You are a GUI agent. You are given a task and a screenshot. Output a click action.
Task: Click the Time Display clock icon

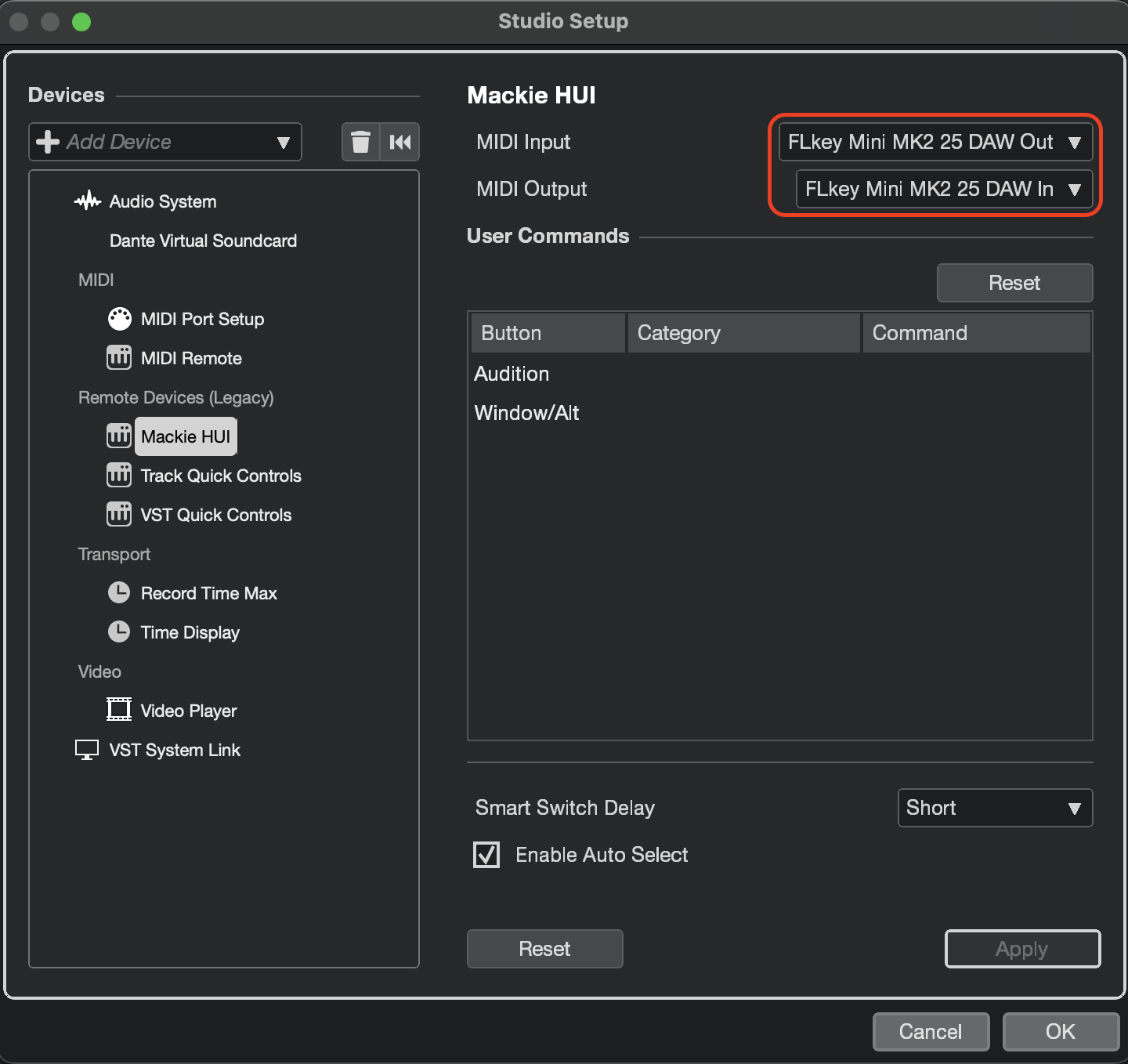[119, 632]
